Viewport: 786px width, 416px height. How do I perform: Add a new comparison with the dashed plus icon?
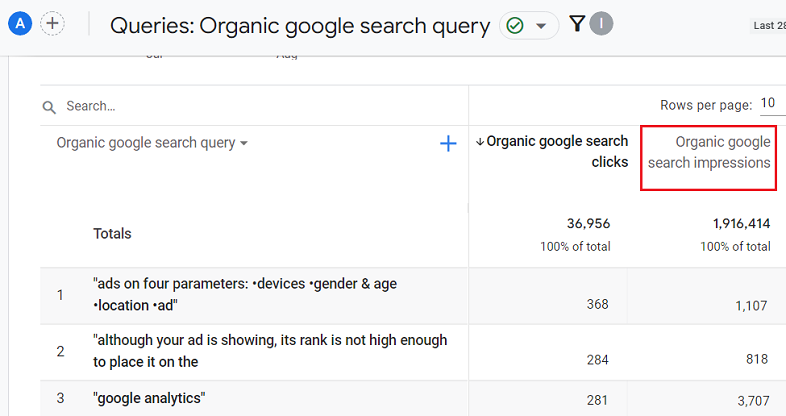pyautogui.click(x=52, y=24)
